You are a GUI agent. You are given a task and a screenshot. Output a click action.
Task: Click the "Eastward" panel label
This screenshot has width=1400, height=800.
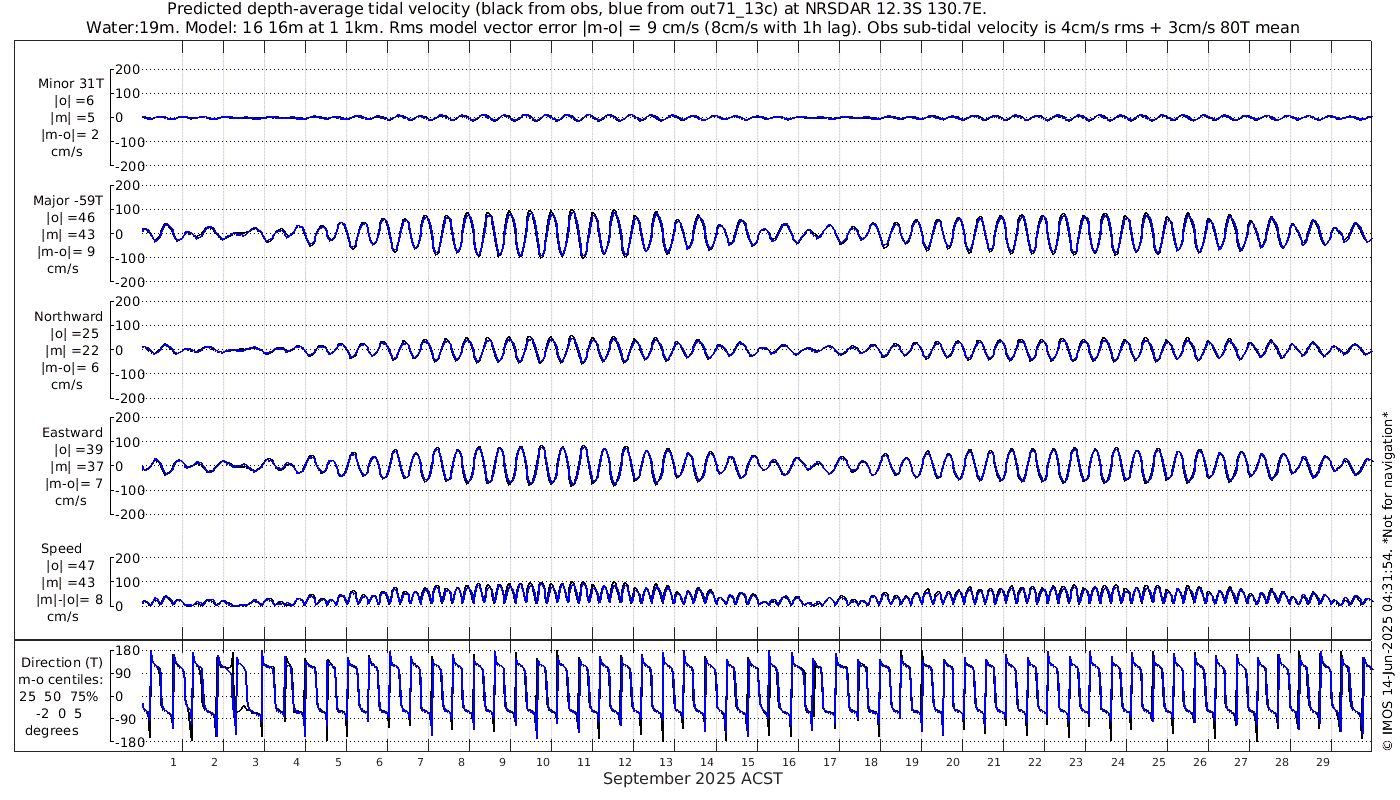click(x=72, y=433)
